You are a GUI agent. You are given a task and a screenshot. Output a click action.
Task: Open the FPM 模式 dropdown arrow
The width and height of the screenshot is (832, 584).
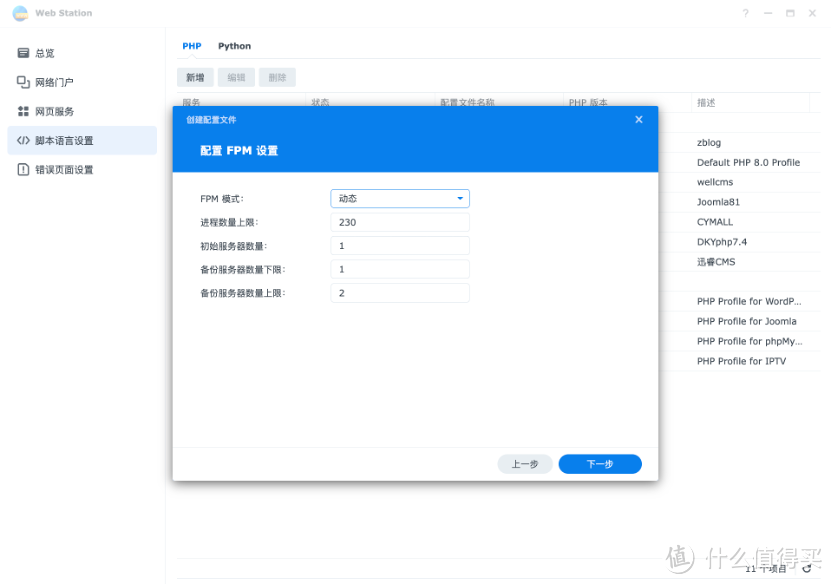pos(460,198)
